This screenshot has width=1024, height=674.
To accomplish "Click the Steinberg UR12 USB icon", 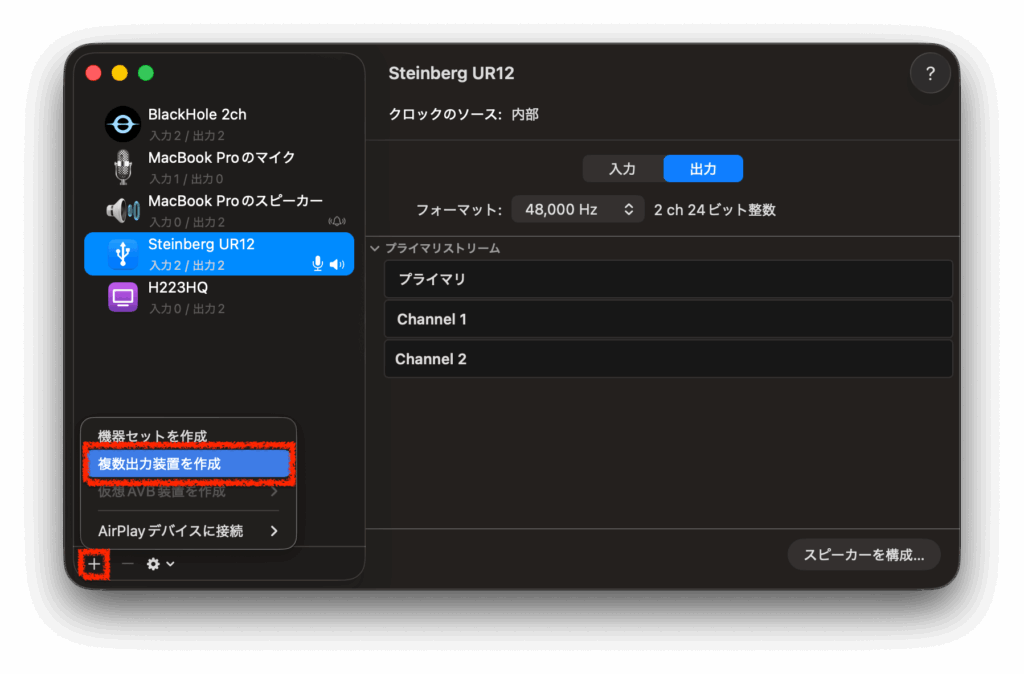I will coord(123,253).
